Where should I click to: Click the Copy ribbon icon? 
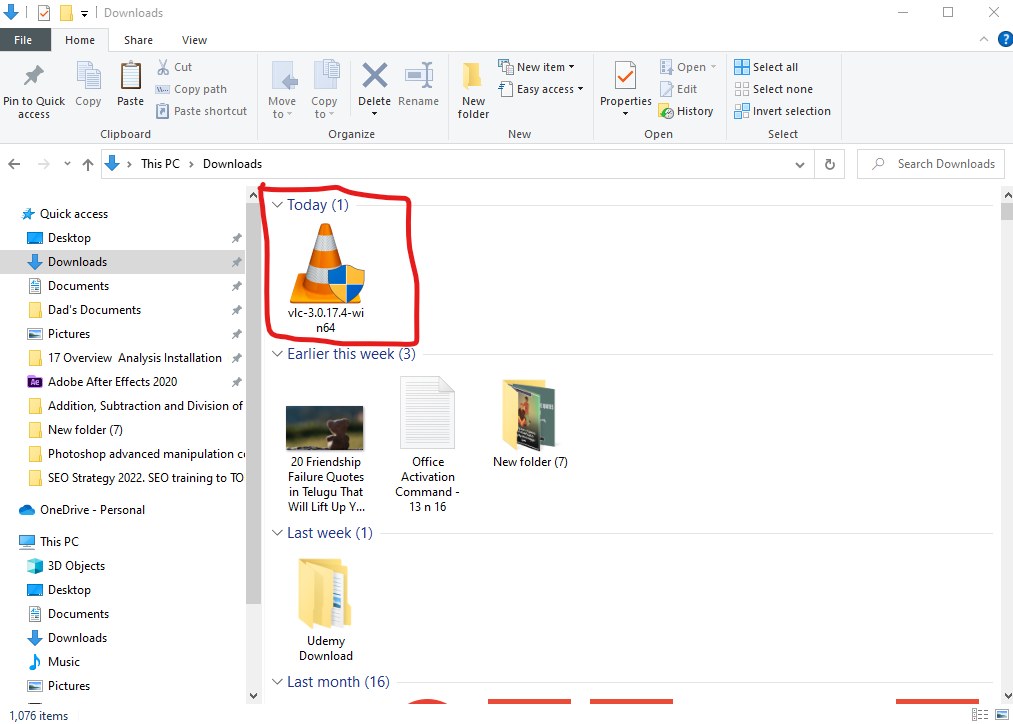click(89, 76)
